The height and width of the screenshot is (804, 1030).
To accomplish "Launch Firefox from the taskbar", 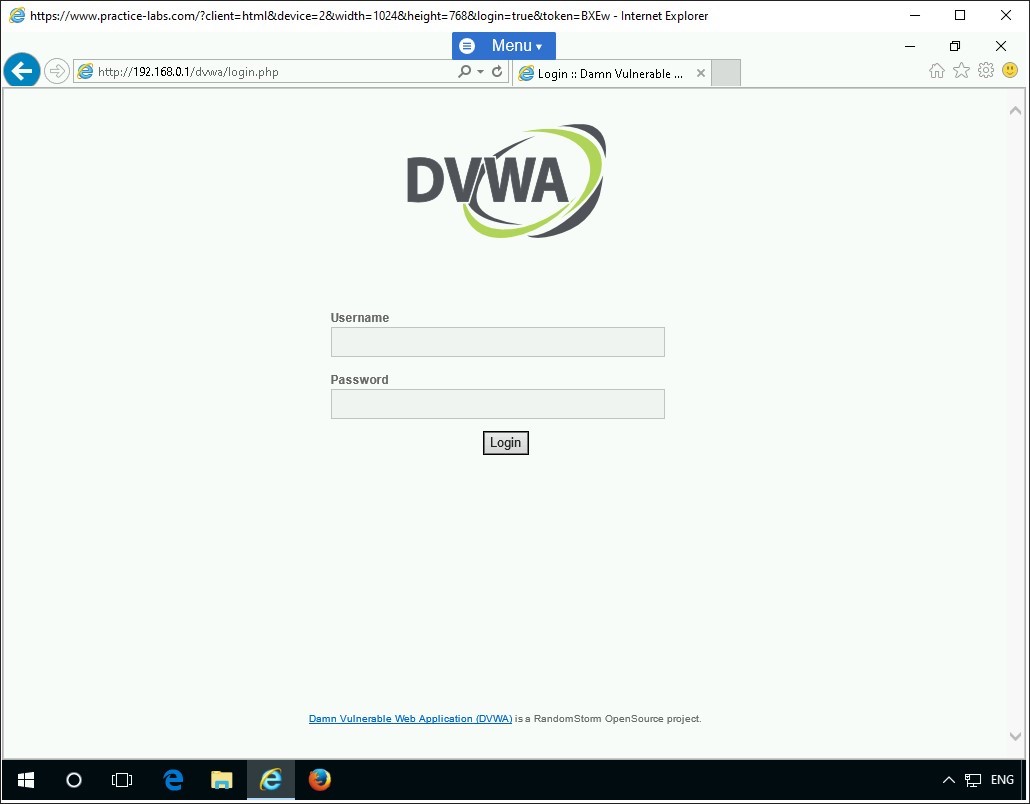I will pos(320,780).
